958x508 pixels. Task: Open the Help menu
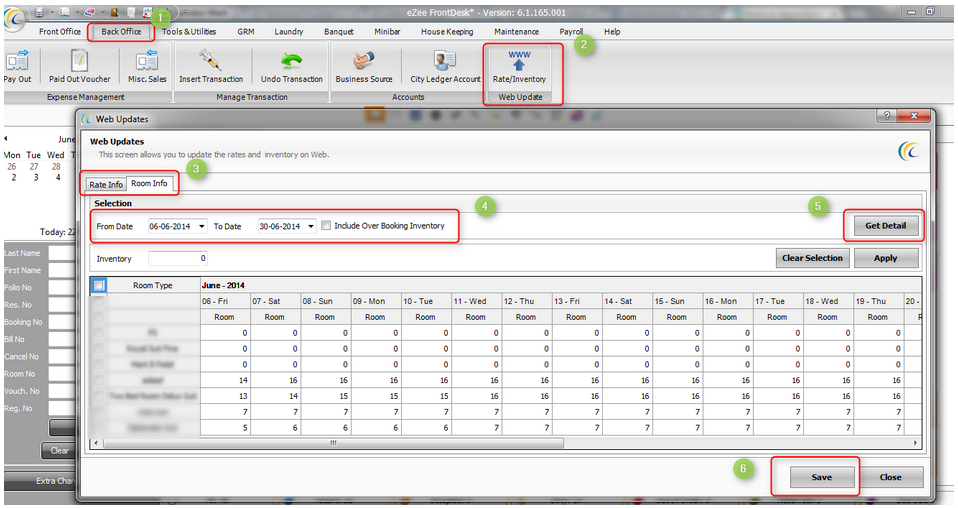tap(612, 32)
